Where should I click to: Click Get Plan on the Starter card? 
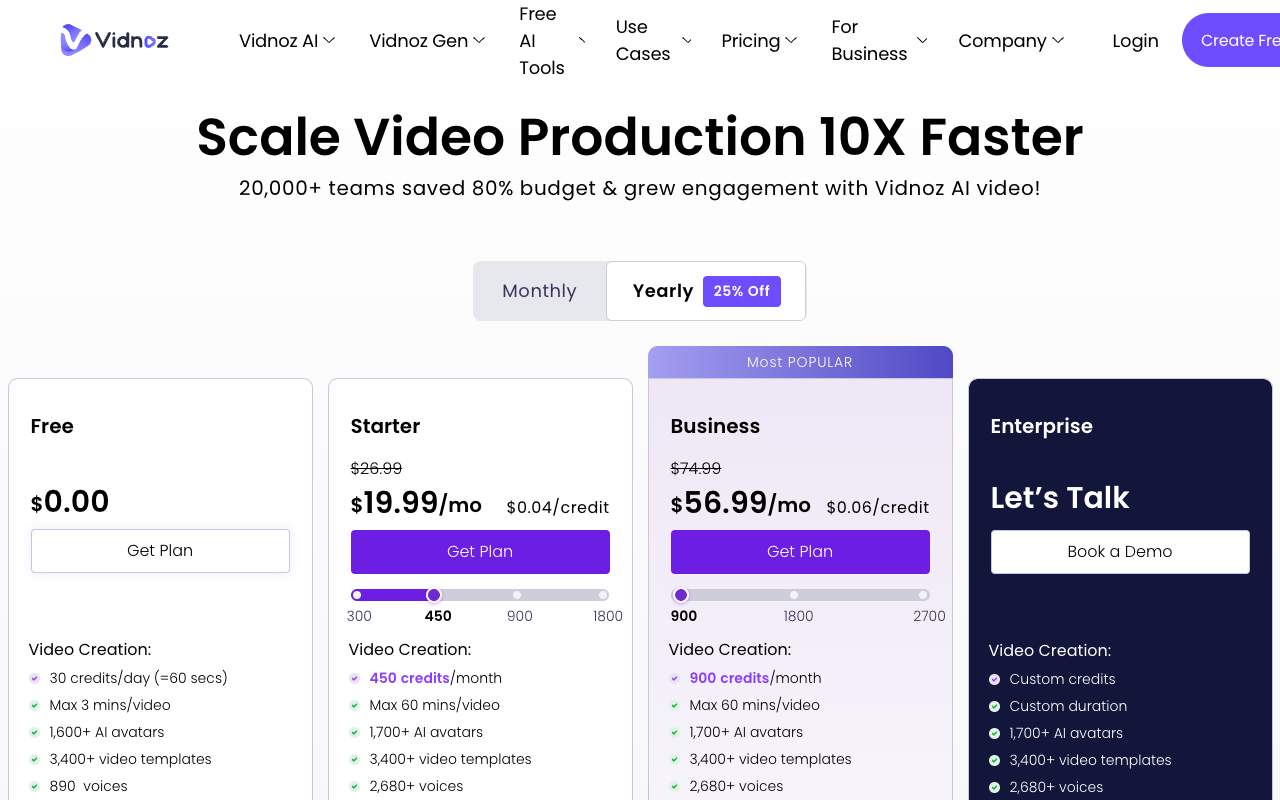(x=480, y=552)
